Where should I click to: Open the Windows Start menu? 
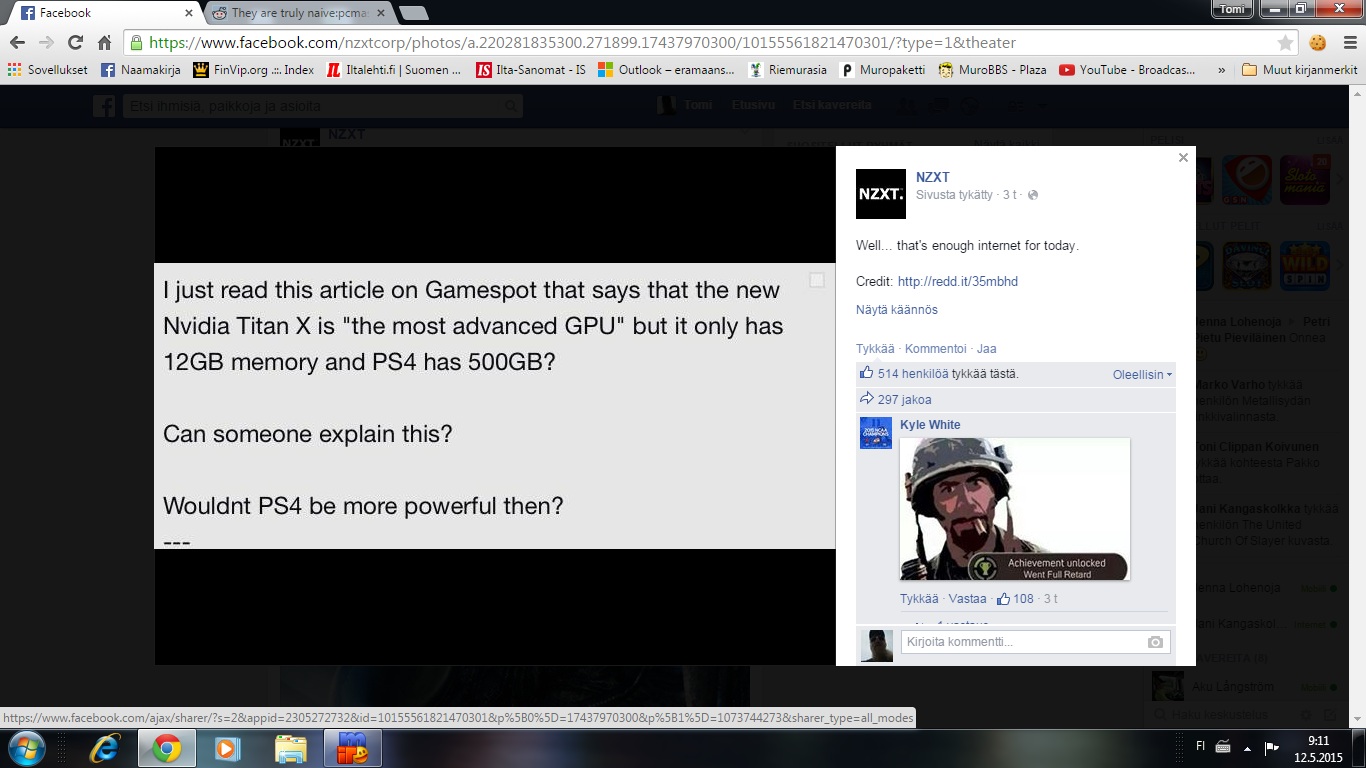pyautogui.click(x=26, y=748)
